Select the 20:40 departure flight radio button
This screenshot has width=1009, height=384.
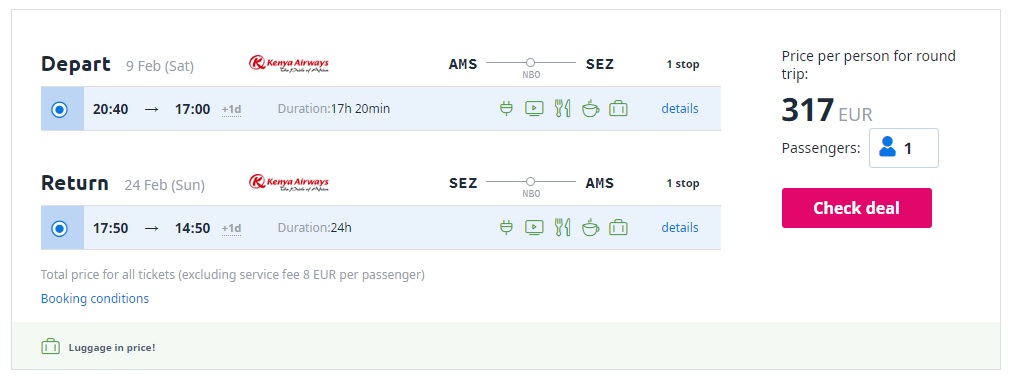coord(60,109)
